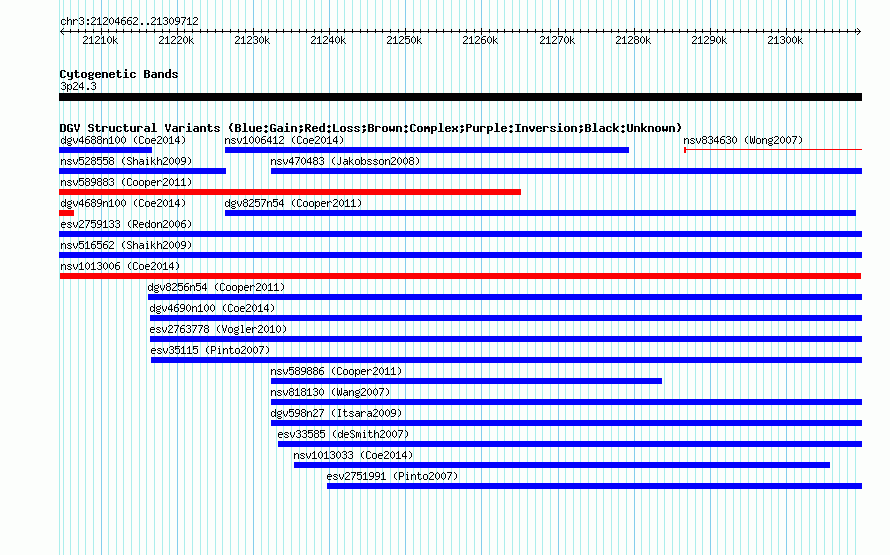This screenshot has height=555, width=890.
Task: Click the blue bar under nsv470483
Action: [566, 171]
